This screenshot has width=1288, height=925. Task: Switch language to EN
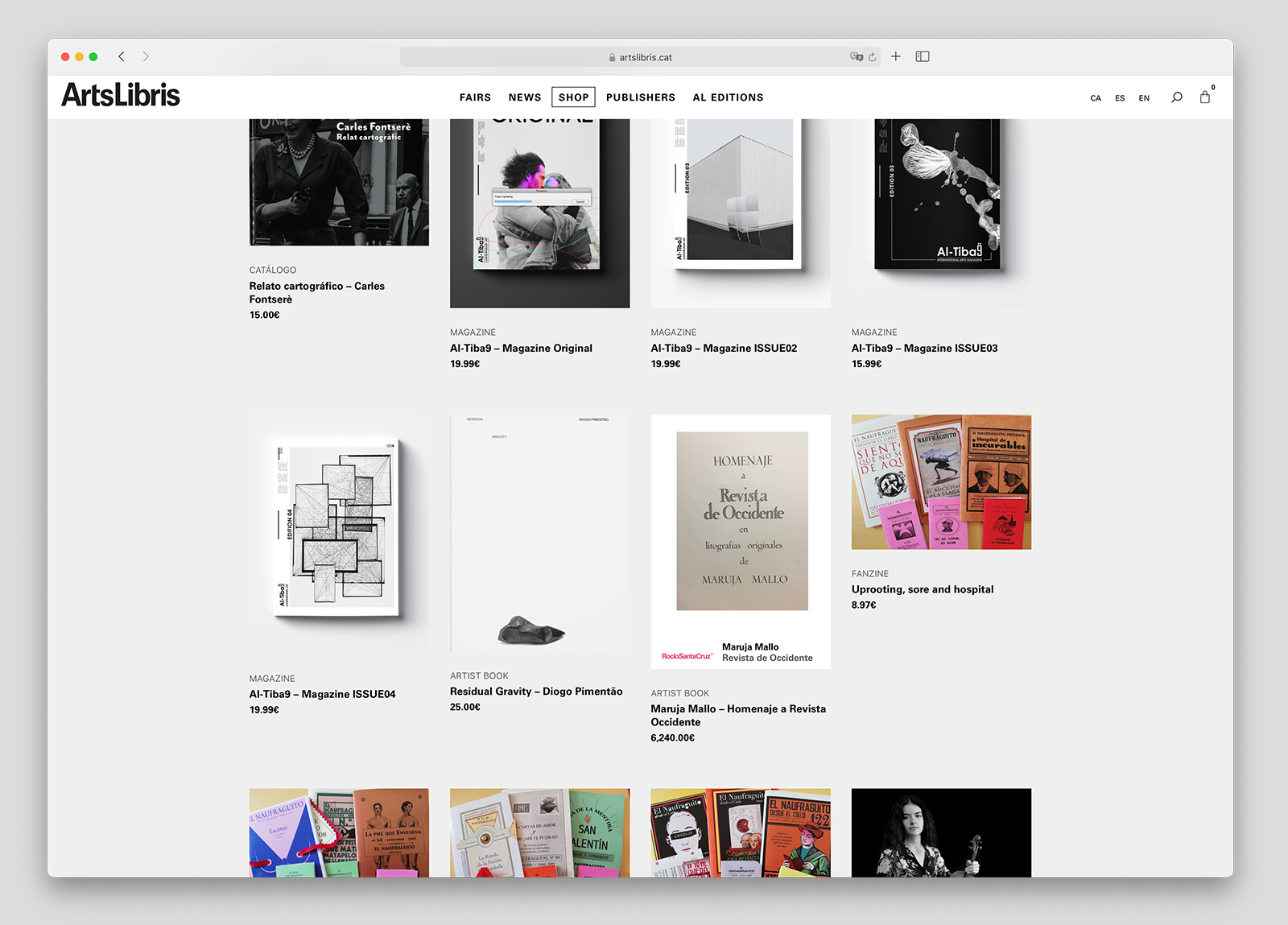(1144, 98)
